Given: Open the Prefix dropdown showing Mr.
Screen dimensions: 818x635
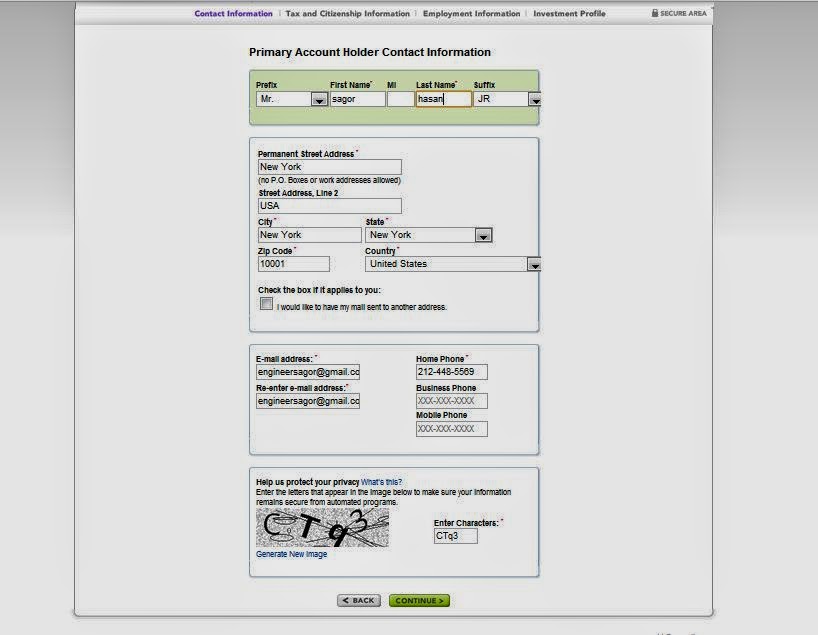Looking at the screenshot, I should point(291,99).
